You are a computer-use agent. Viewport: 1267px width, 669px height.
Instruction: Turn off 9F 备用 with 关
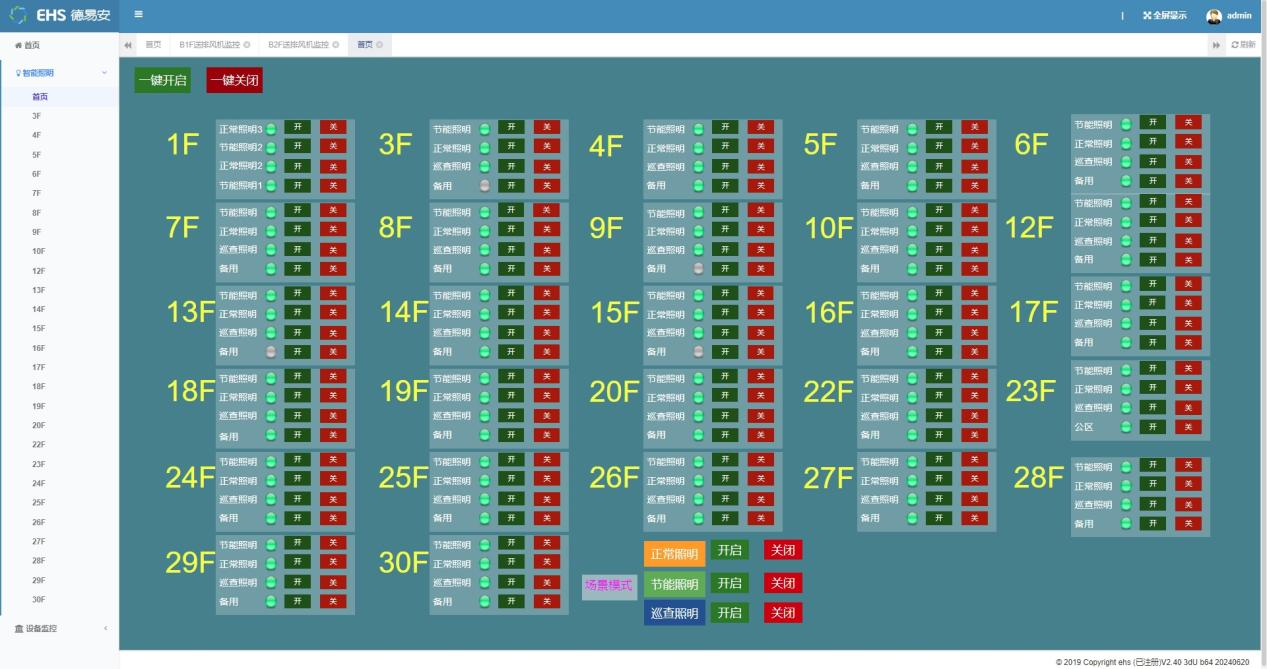click(x=760, y=268)
